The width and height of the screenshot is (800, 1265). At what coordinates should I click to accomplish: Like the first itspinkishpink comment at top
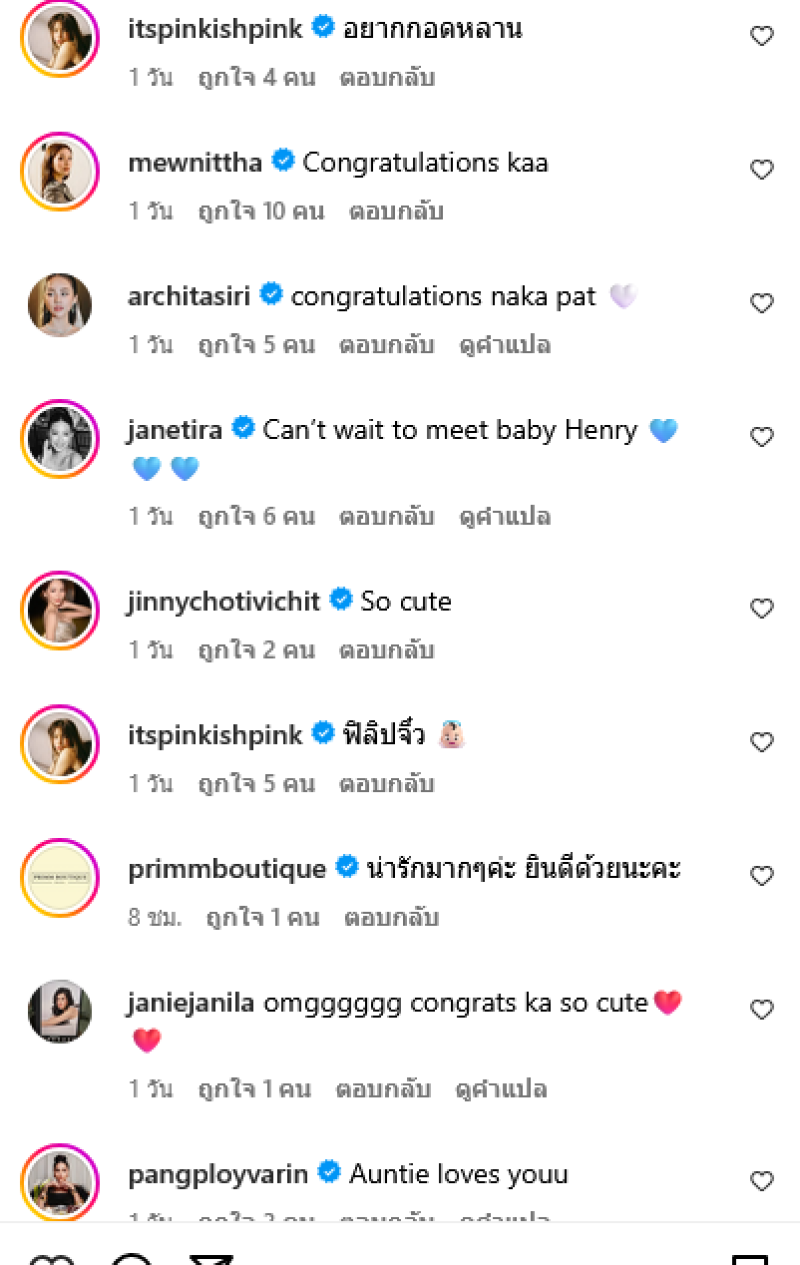(x=762, y=36)
